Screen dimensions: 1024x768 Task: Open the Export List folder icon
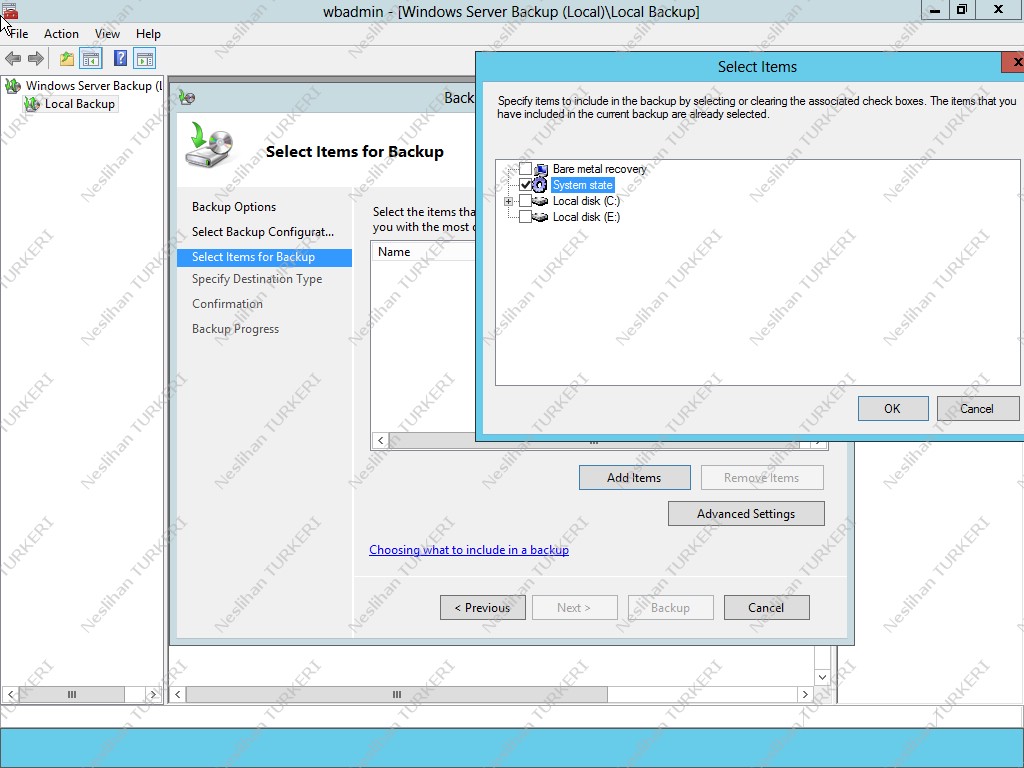[x=65, y=58]
